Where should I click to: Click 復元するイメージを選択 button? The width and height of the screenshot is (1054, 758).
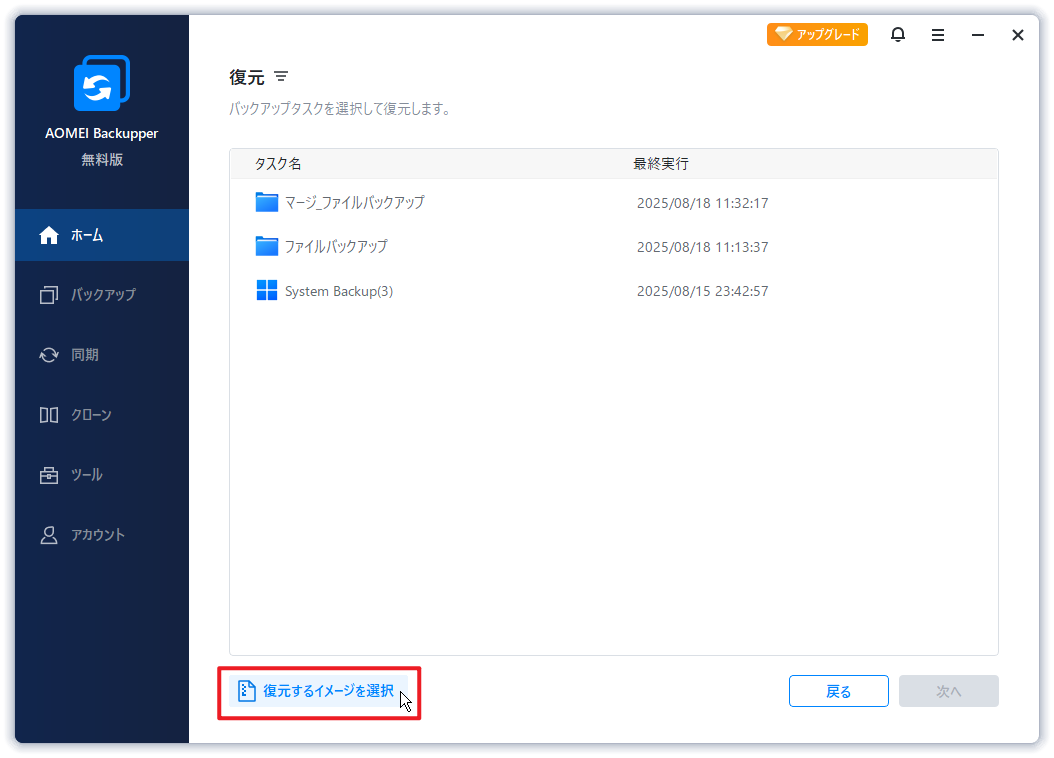pos(317,691)
